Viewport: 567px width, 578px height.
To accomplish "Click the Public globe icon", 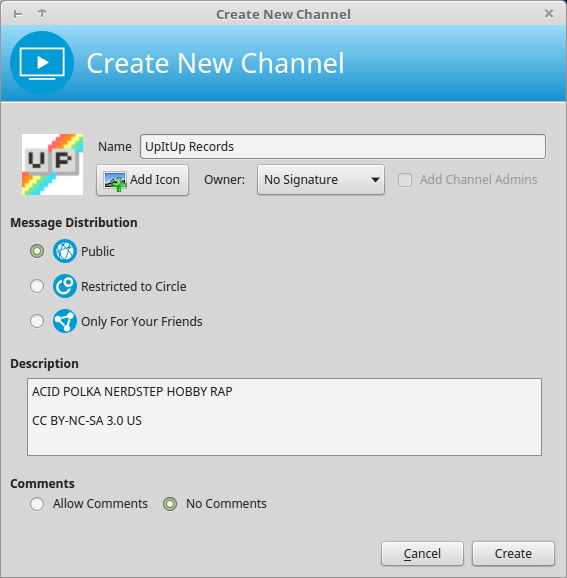I will tap(65, 251).
